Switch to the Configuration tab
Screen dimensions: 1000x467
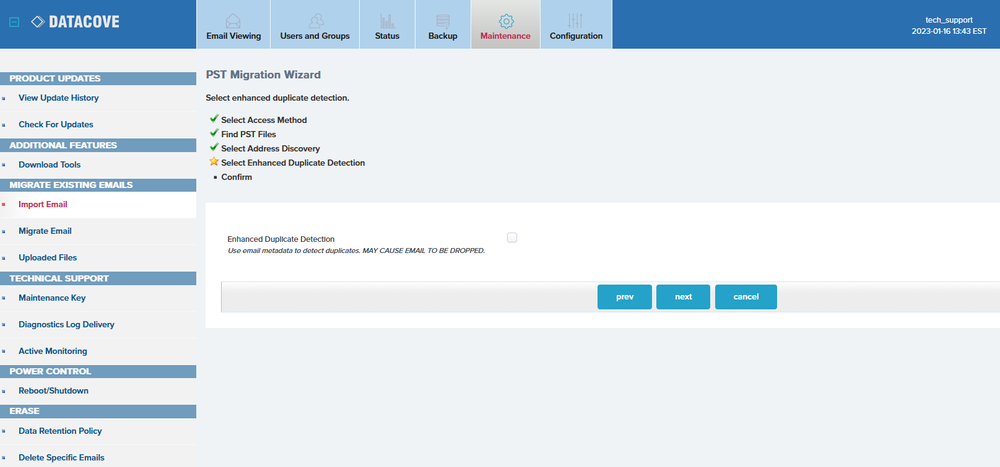[x=576, y=24]
